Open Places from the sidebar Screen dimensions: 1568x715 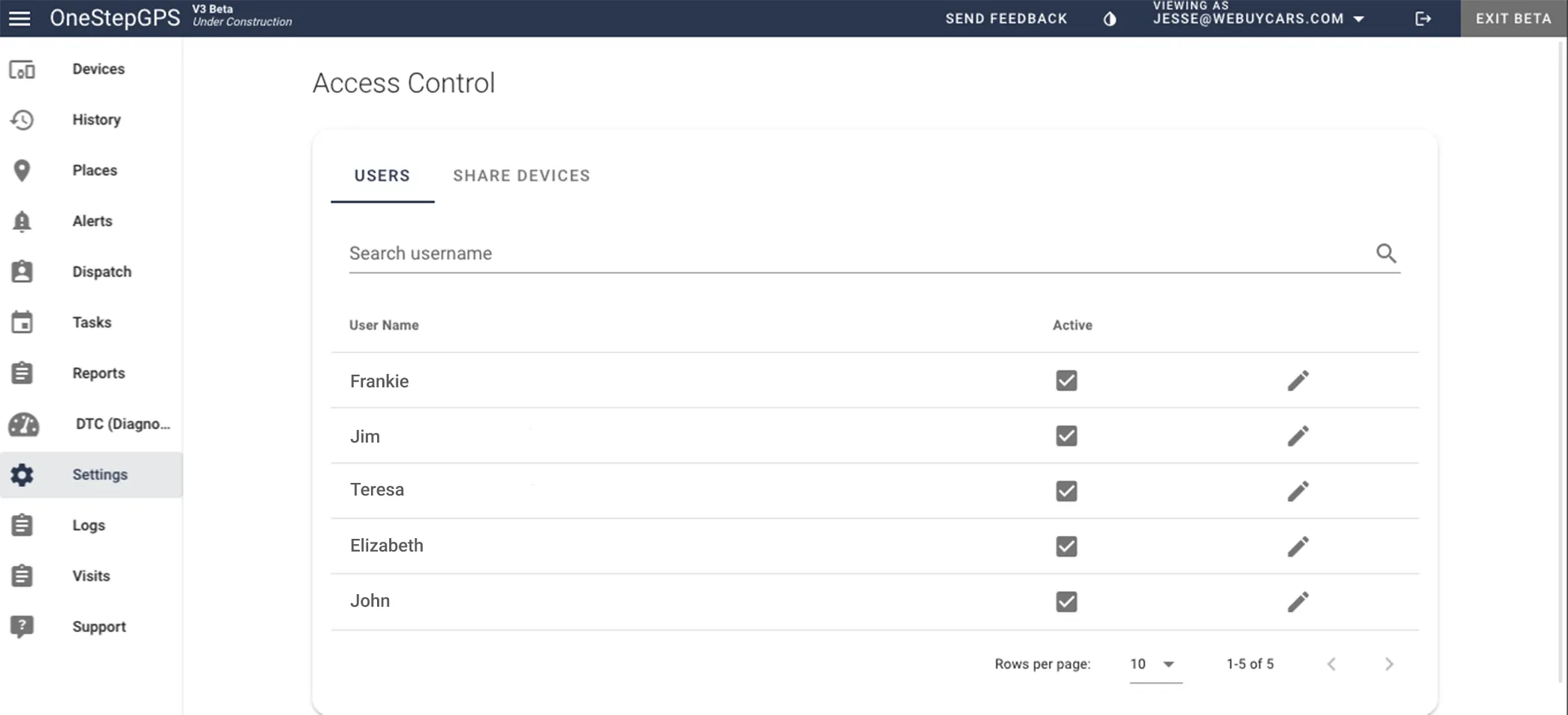[22, 170]
